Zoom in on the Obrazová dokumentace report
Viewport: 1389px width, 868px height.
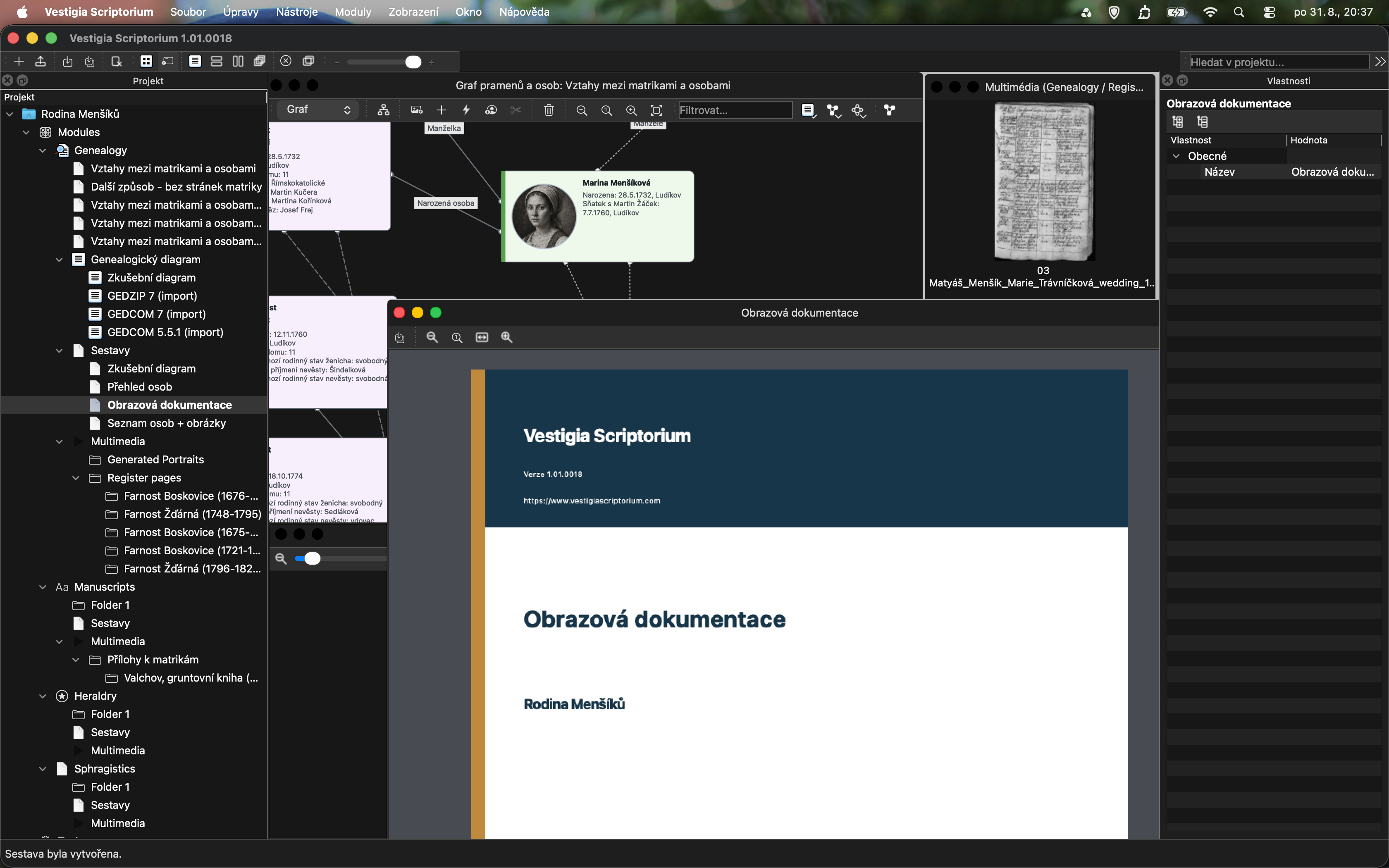(507, 338)
